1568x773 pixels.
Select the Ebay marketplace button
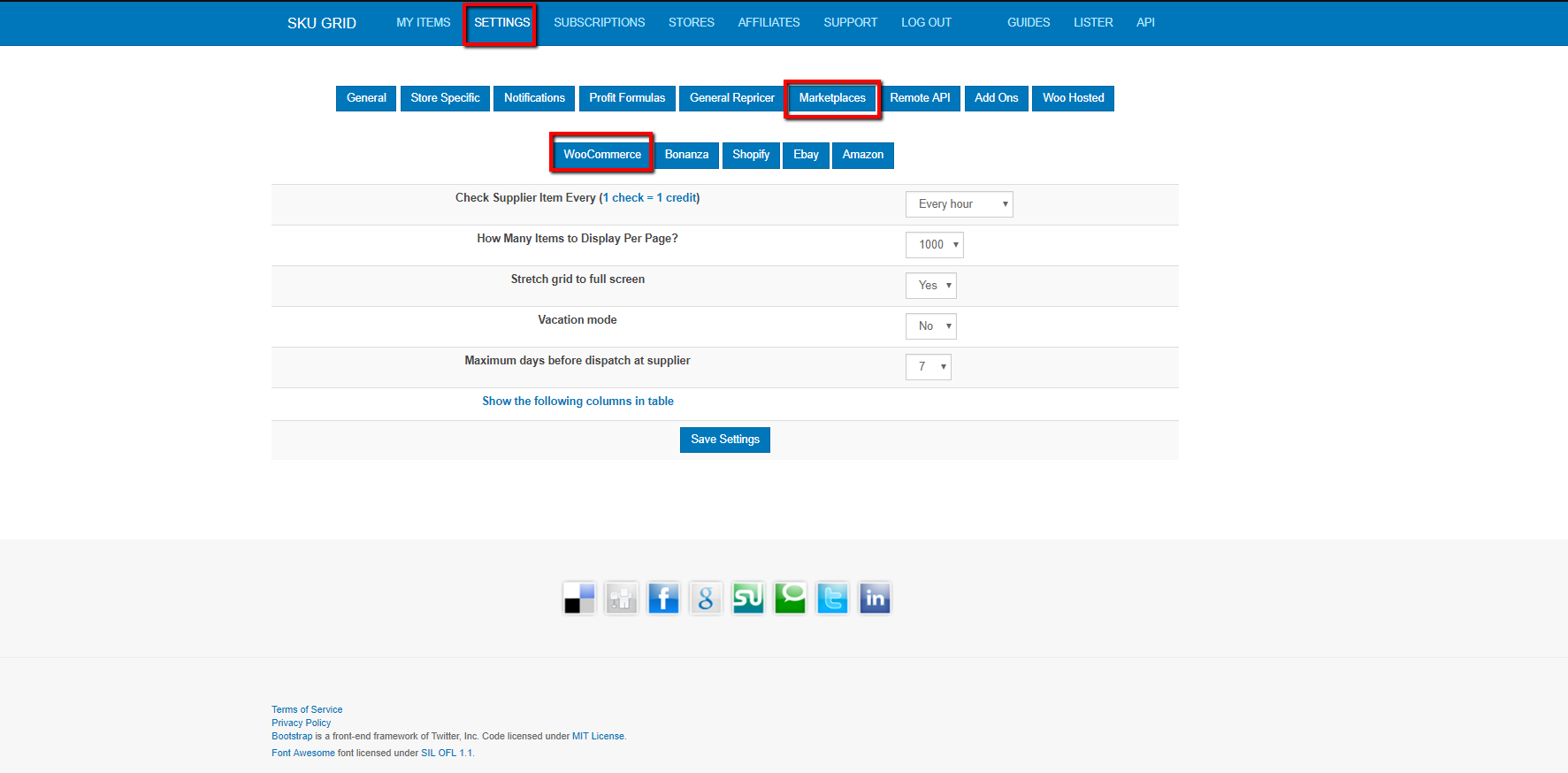tap(806, 155)
